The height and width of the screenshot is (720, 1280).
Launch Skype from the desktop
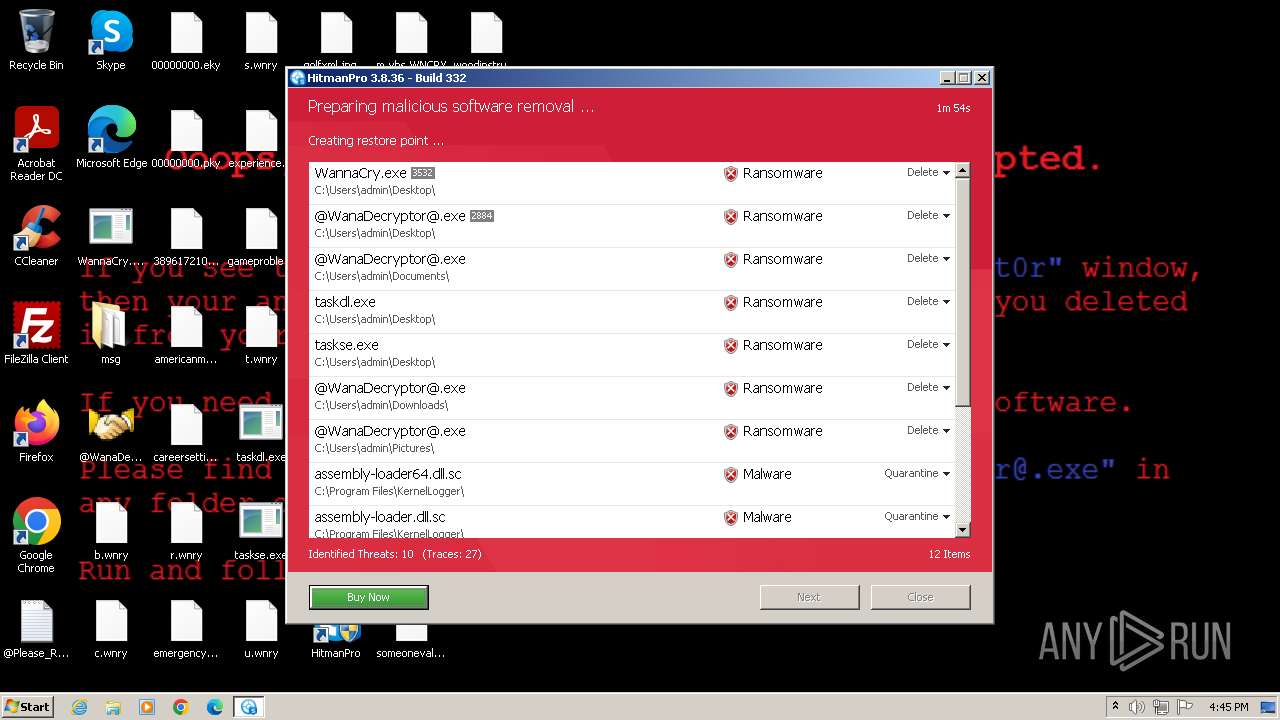coord(111,40)
